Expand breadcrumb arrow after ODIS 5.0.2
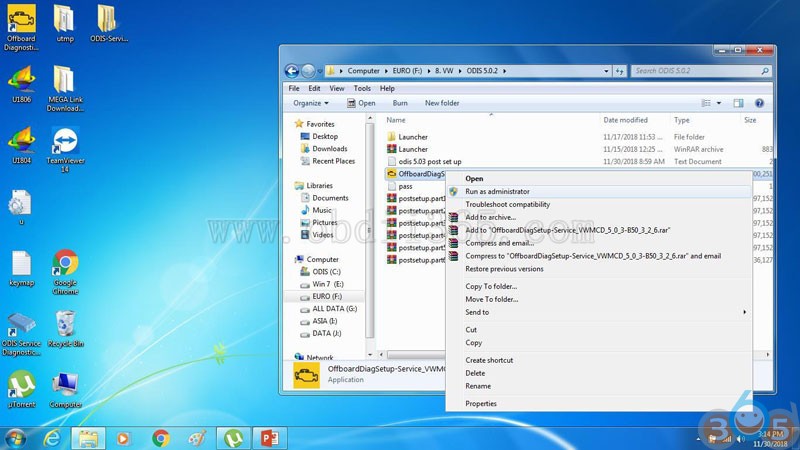The image size is (800, 450). (505, 71)
